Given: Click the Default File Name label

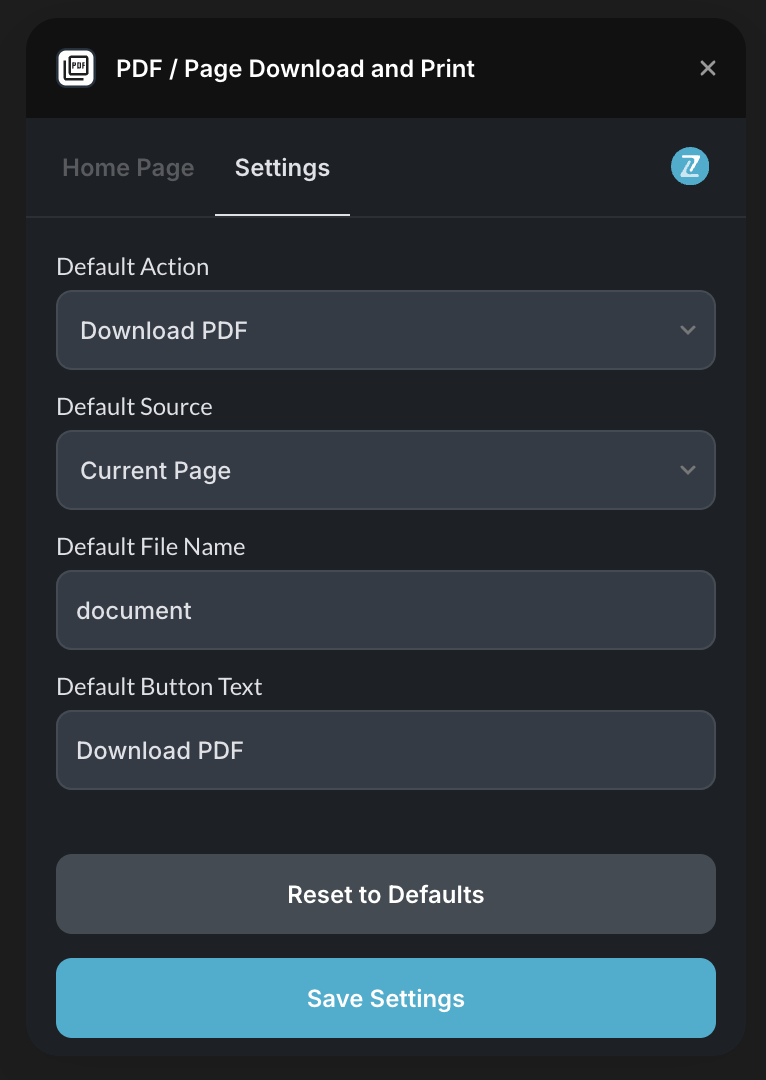Looking at the screenshot, I should [x=151, y=547].
